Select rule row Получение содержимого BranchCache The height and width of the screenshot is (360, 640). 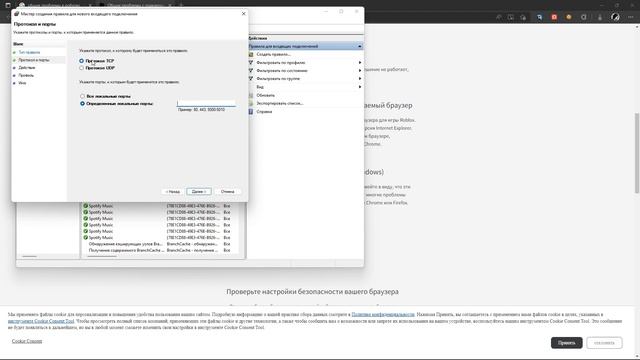tap(159, 250)
